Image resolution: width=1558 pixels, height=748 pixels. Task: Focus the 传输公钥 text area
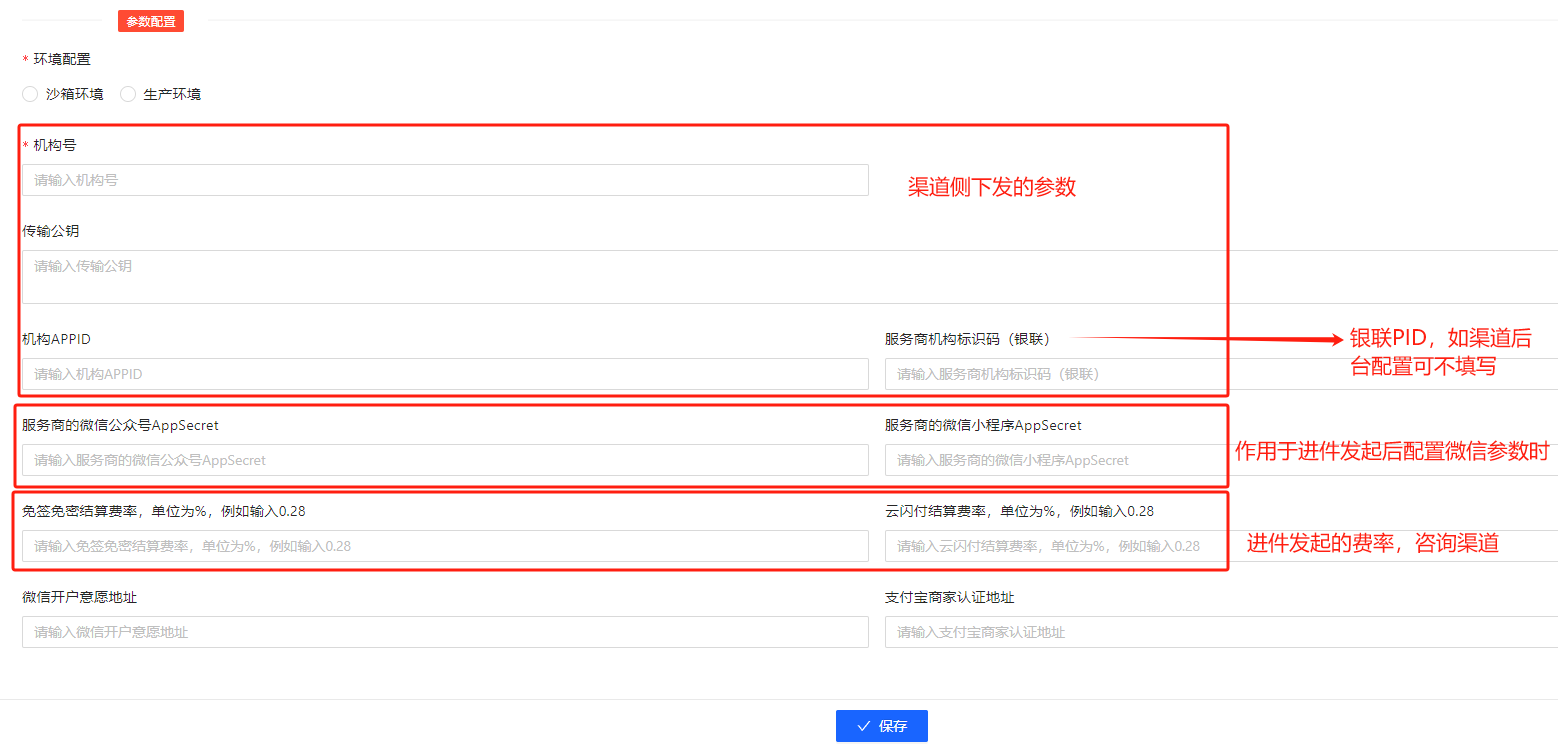tap(780, 276)
